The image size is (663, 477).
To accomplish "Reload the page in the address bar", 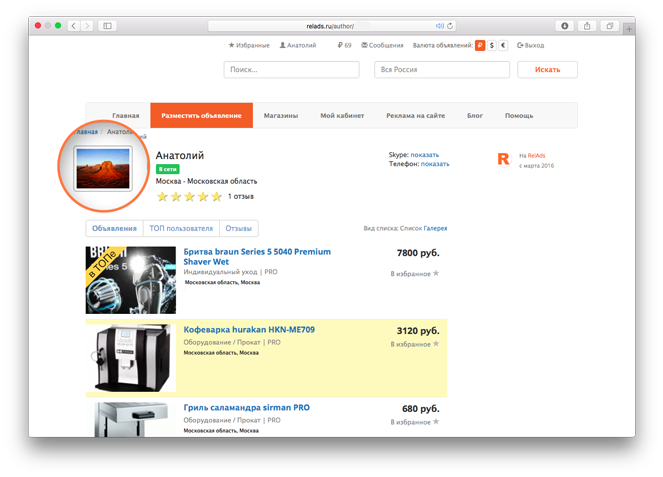I will 450,26.
